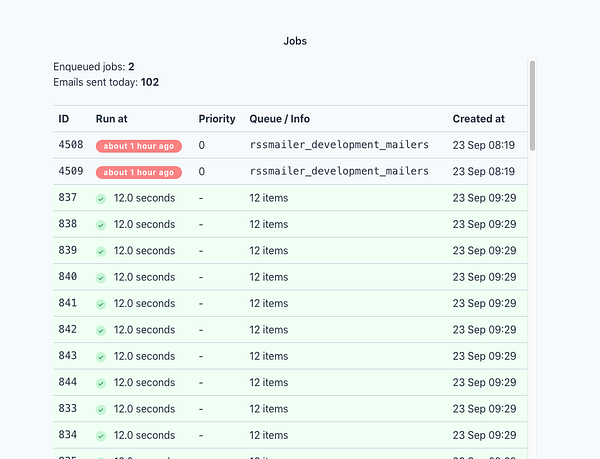Open job ID 4509
The width and height of the screenshot is (600, 459).
(x=71, y=171)
